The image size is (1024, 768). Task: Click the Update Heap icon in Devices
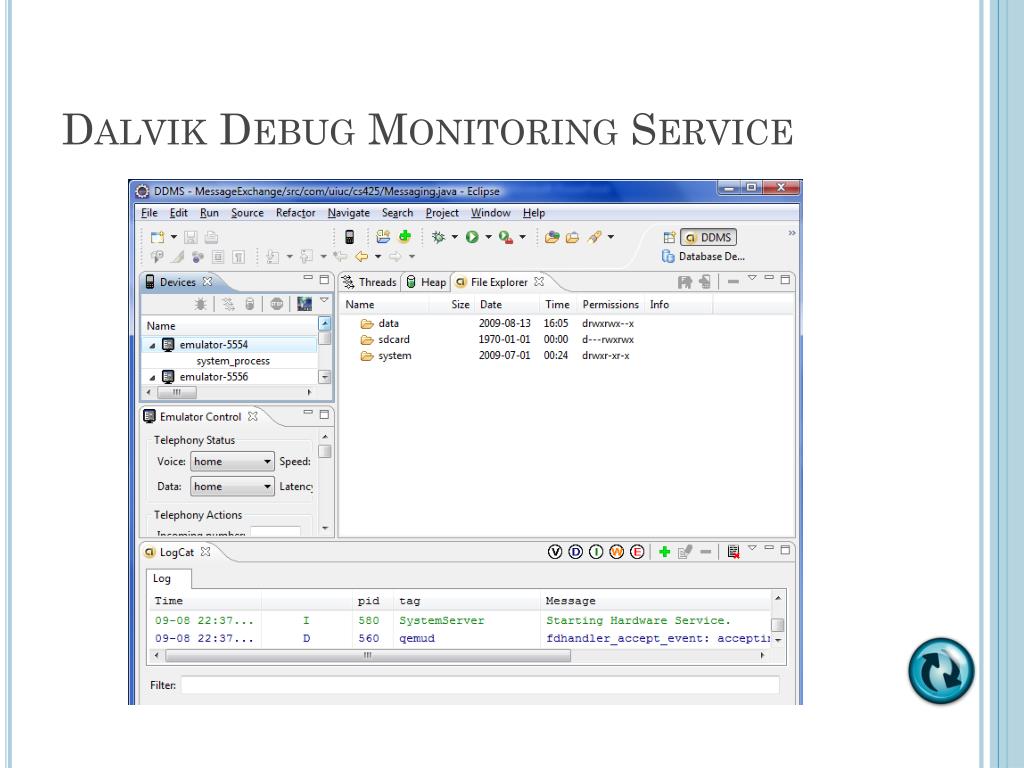point(249,304)
